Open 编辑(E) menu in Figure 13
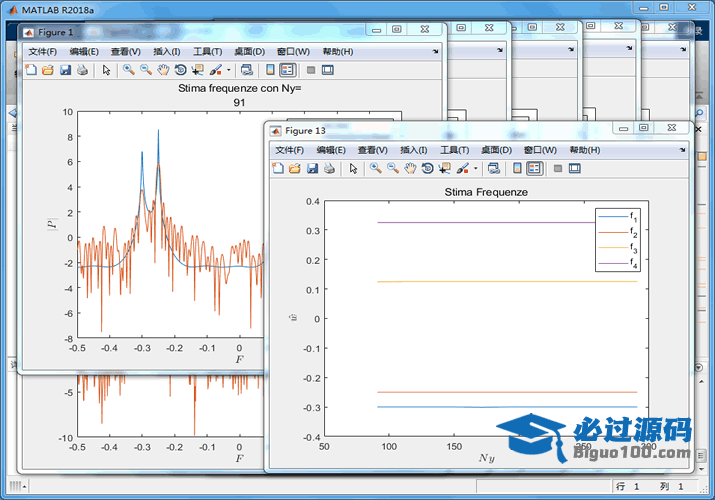 coord(331,150)
